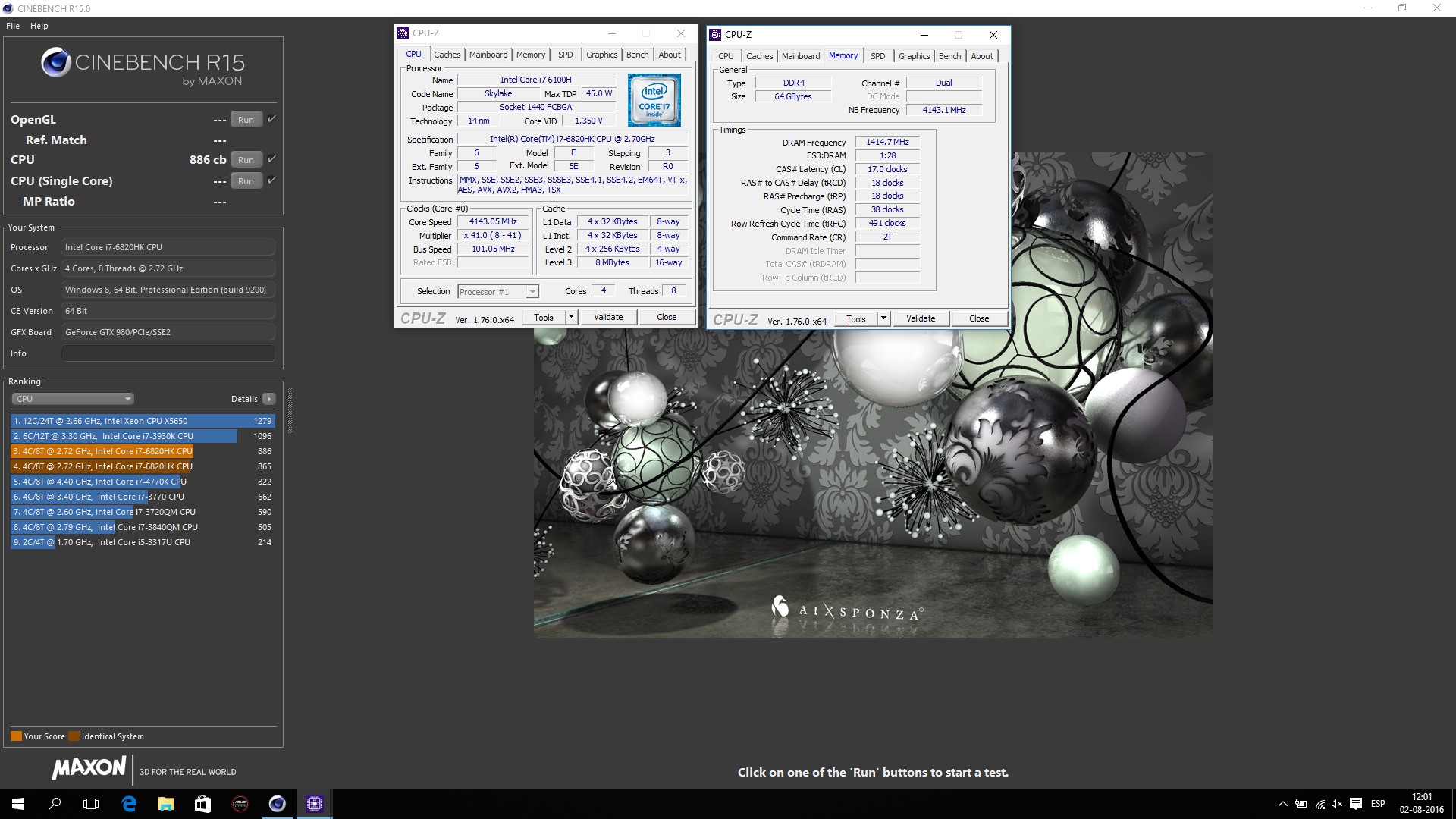Show hidden system tray icons

1282,804
